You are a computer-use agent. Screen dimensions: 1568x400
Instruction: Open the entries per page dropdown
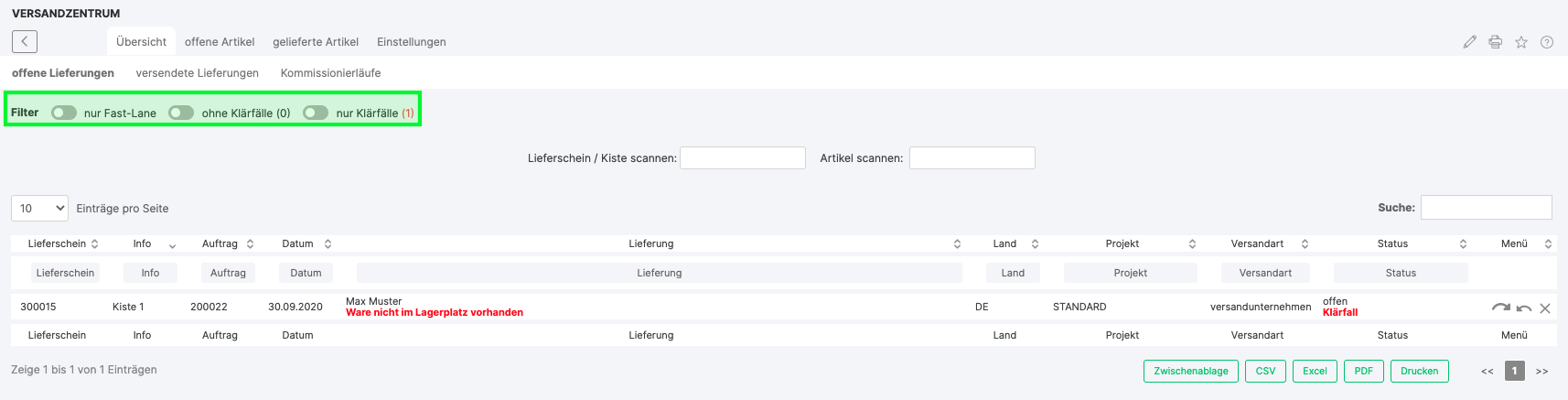pos(39,208)
